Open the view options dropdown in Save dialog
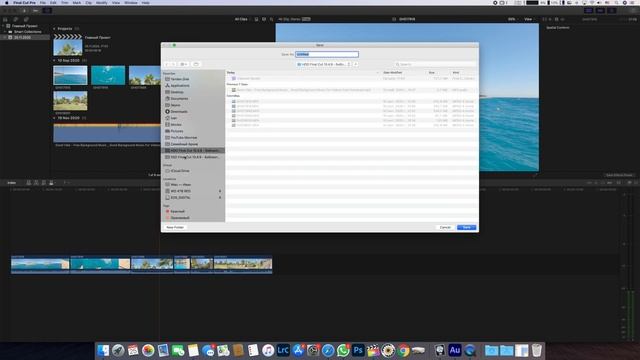The height and width of the screenshot is (360, 640). click(184, 64)
